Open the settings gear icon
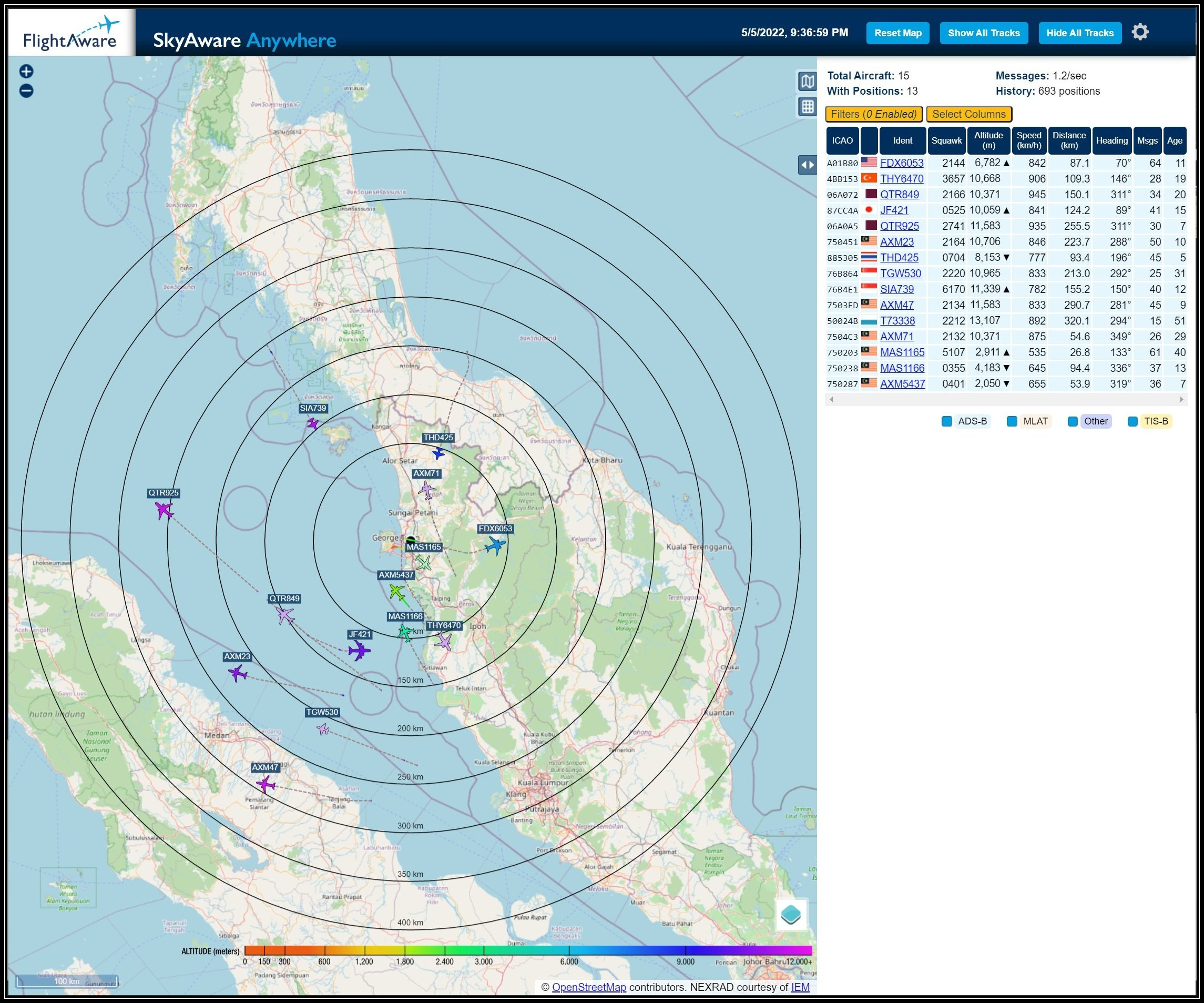The width and height of the screenshot is (1204, 1003). pos(1140,32)
